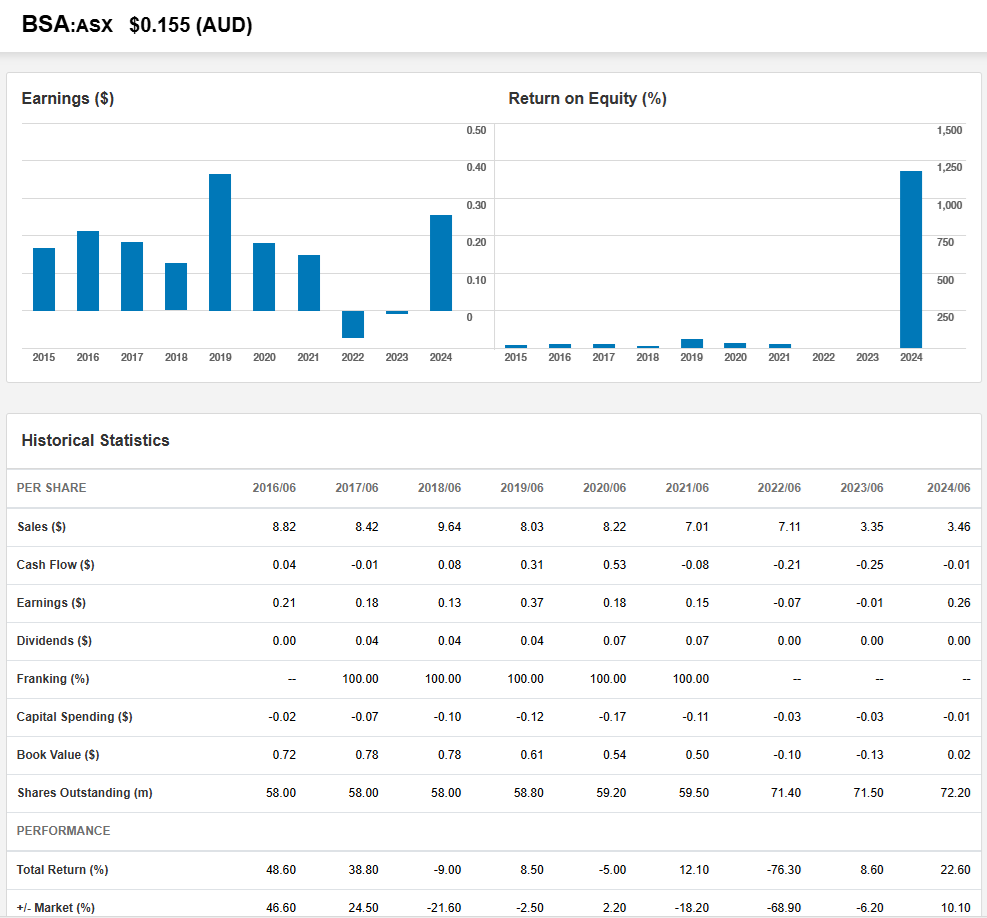This screenshot has height=918, width=987.
Task: Select the 2020/06 column header
Action: click(x=604, y=488)
